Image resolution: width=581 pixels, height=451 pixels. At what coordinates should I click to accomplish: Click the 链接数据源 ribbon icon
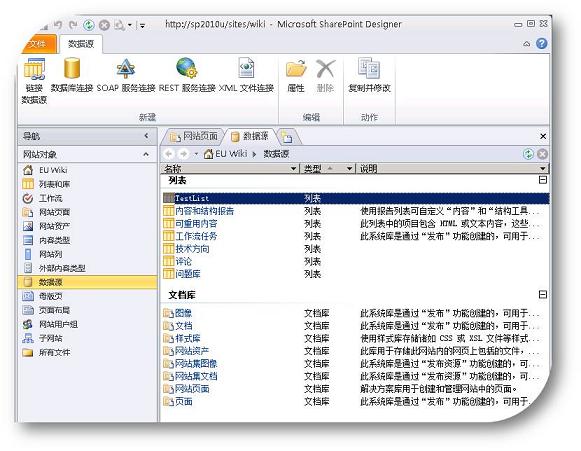(34, 69)
